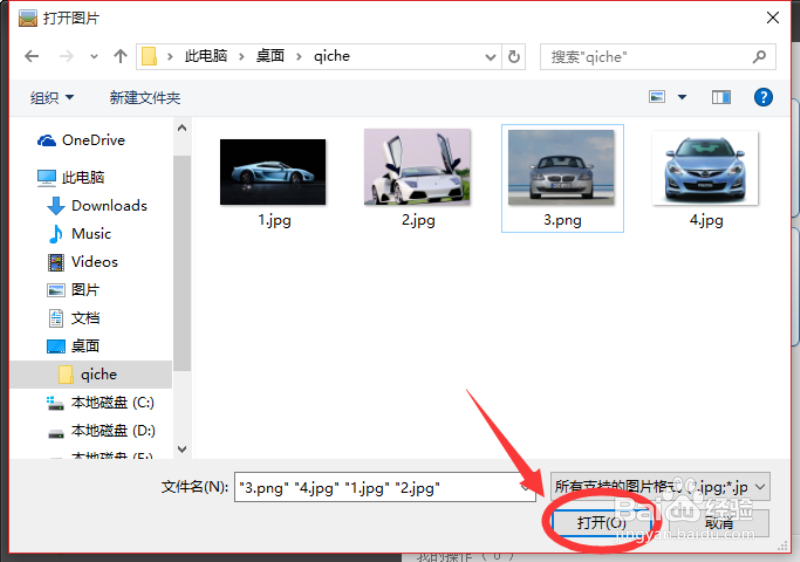The height and width of the screenshot is (562, 800).
Task: Select 此电脑 in the address path
Action: 206,56
